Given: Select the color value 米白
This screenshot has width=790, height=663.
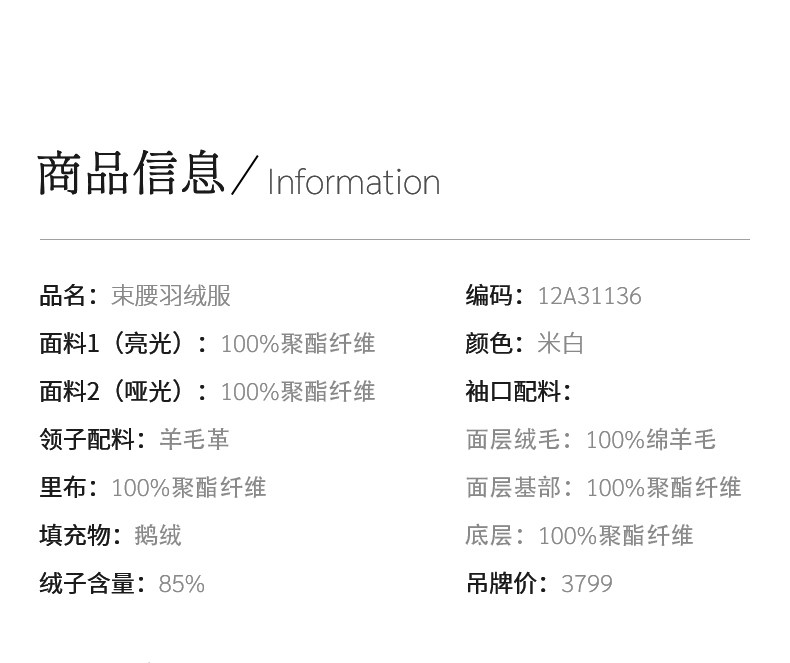Looking at the screenshot, I should pyautogui.click(x=560, y=344).
